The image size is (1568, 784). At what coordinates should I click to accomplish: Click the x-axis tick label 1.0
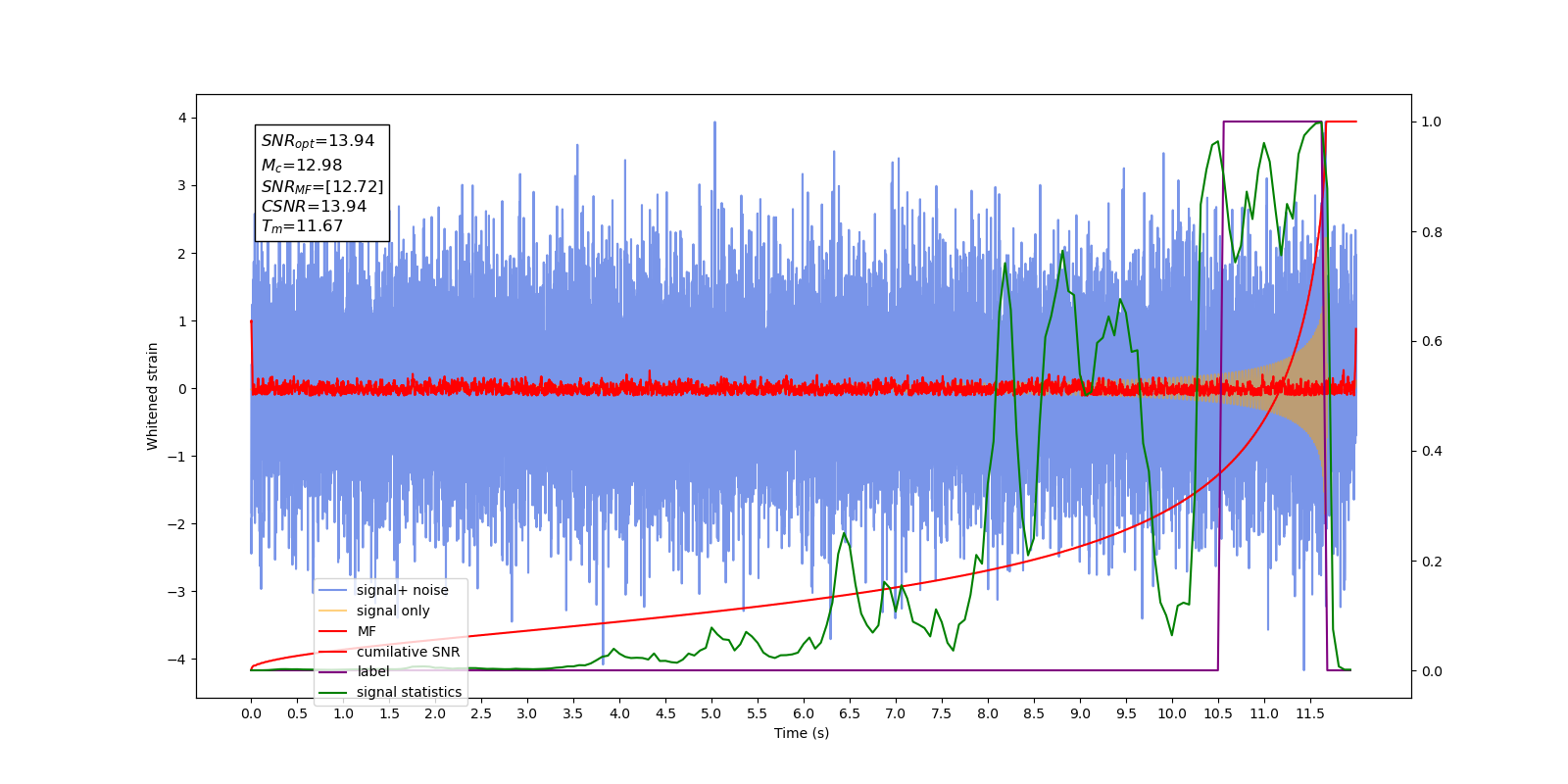pyautogui.click(x=343, y=713)
